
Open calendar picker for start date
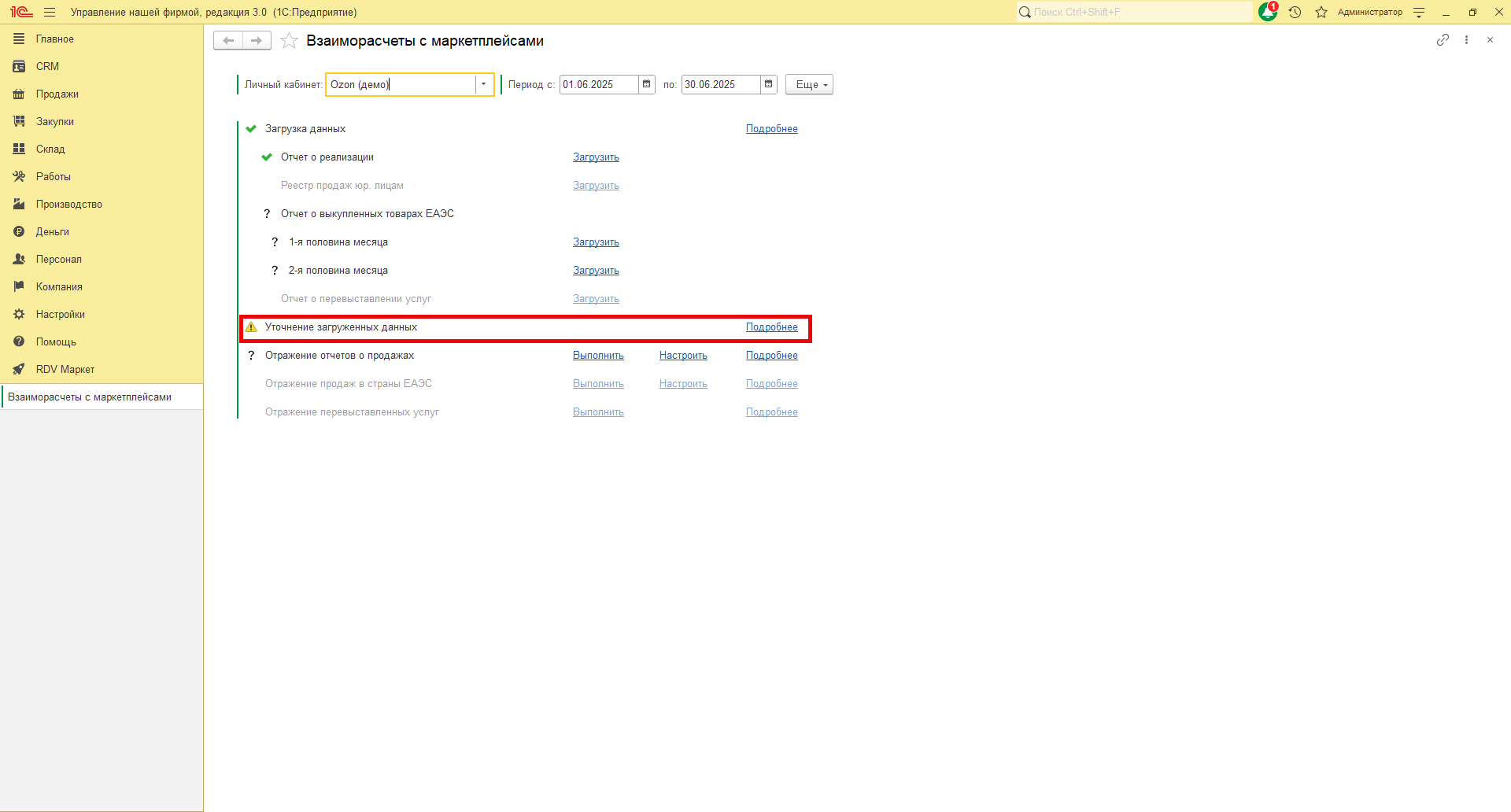[x=647, y=84]
